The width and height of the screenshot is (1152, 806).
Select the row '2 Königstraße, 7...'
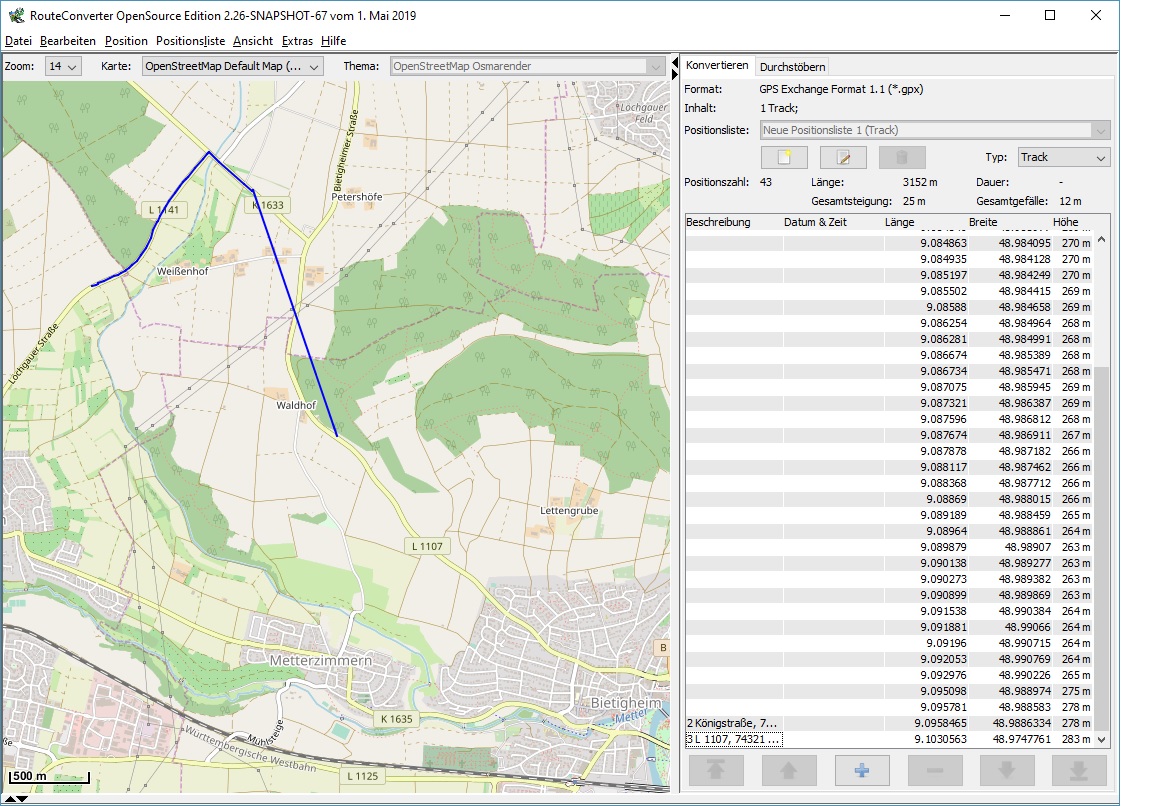tap(733, 723)
